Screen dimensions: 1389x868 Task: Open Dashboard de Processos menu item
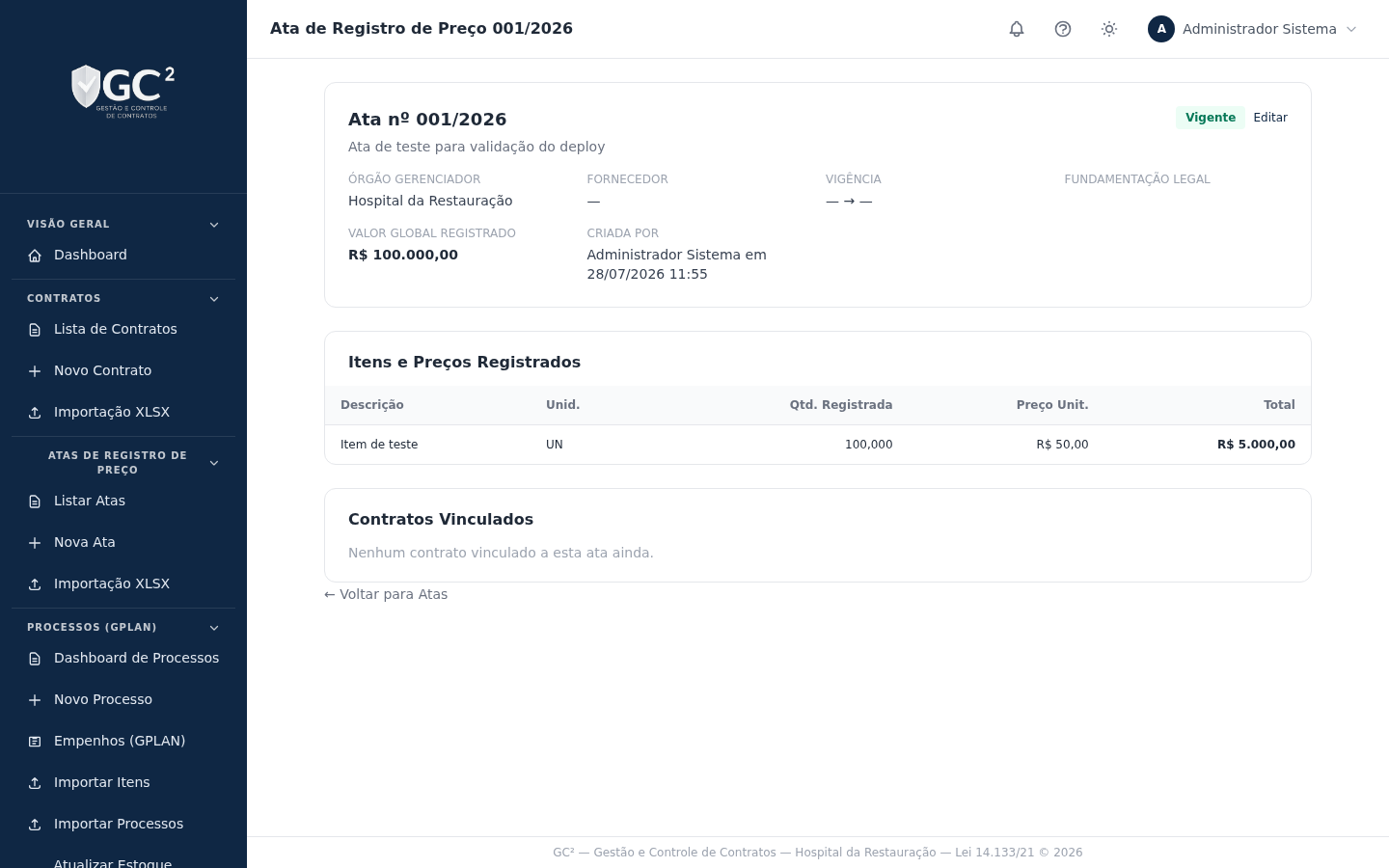(123, 658)
